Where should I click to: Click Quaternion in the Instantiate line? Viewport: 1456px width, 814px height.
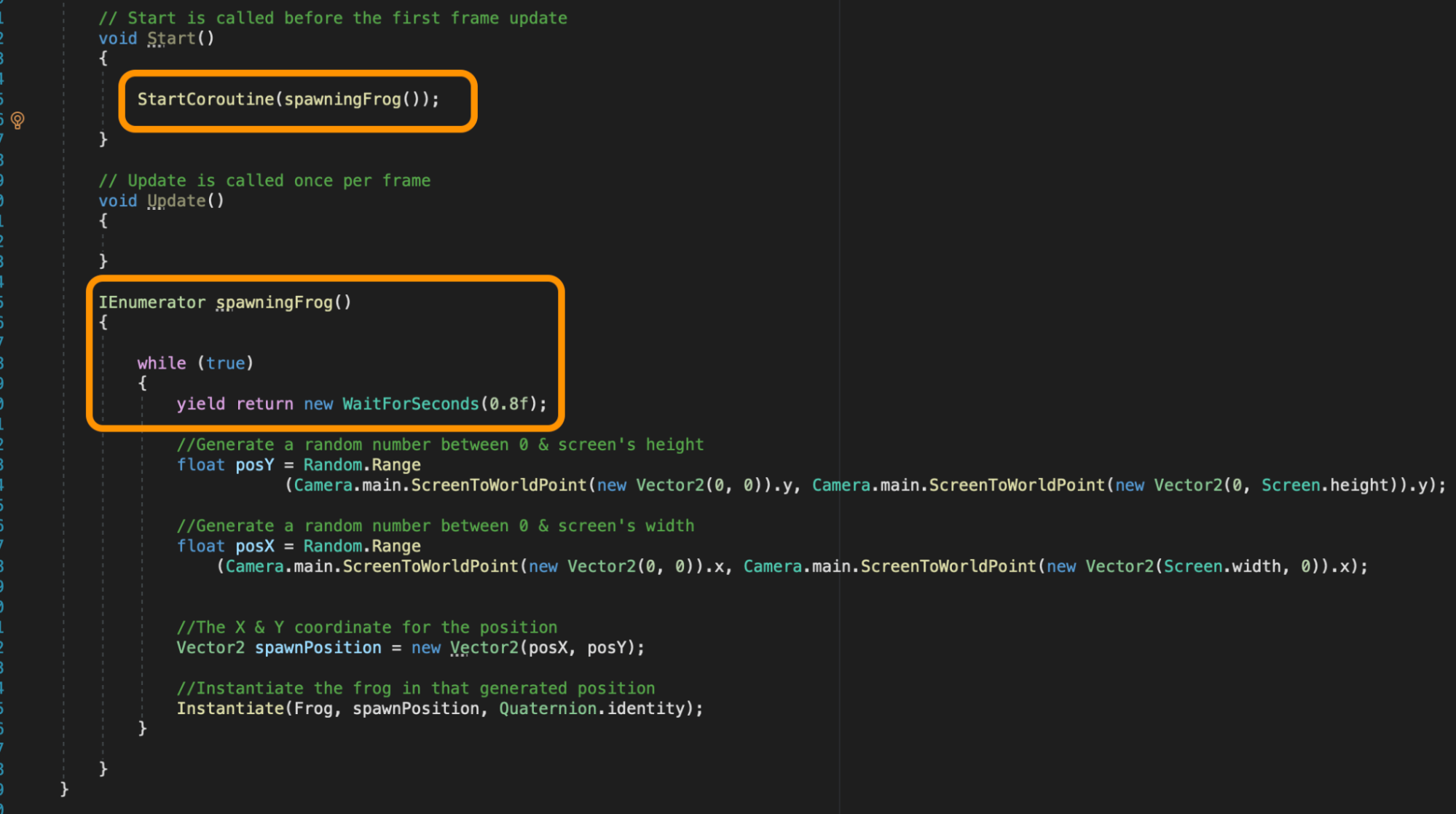[547, 708]
